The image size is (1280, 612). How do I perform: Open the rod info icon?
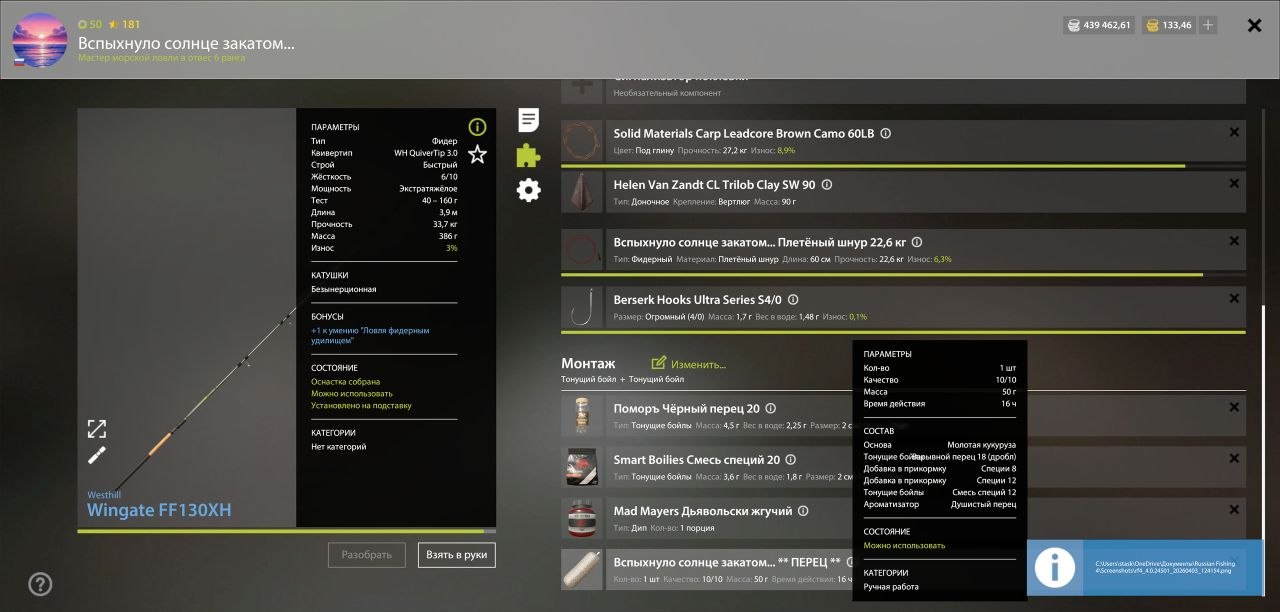477,127
